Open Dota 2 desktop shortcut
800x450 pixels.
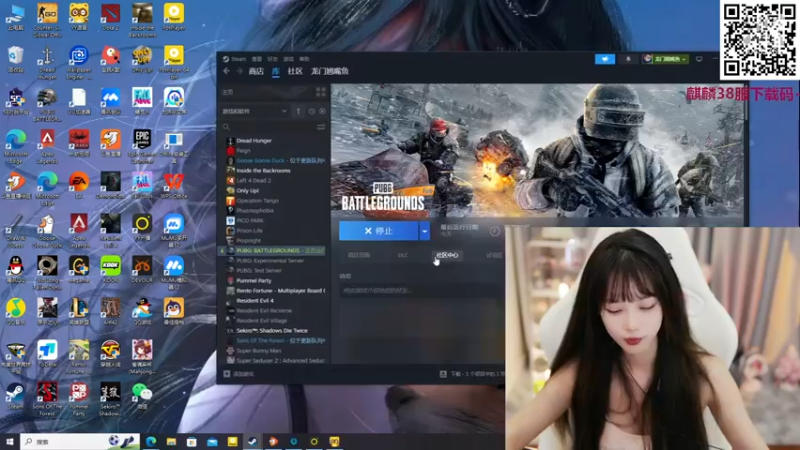pos(110,17)
